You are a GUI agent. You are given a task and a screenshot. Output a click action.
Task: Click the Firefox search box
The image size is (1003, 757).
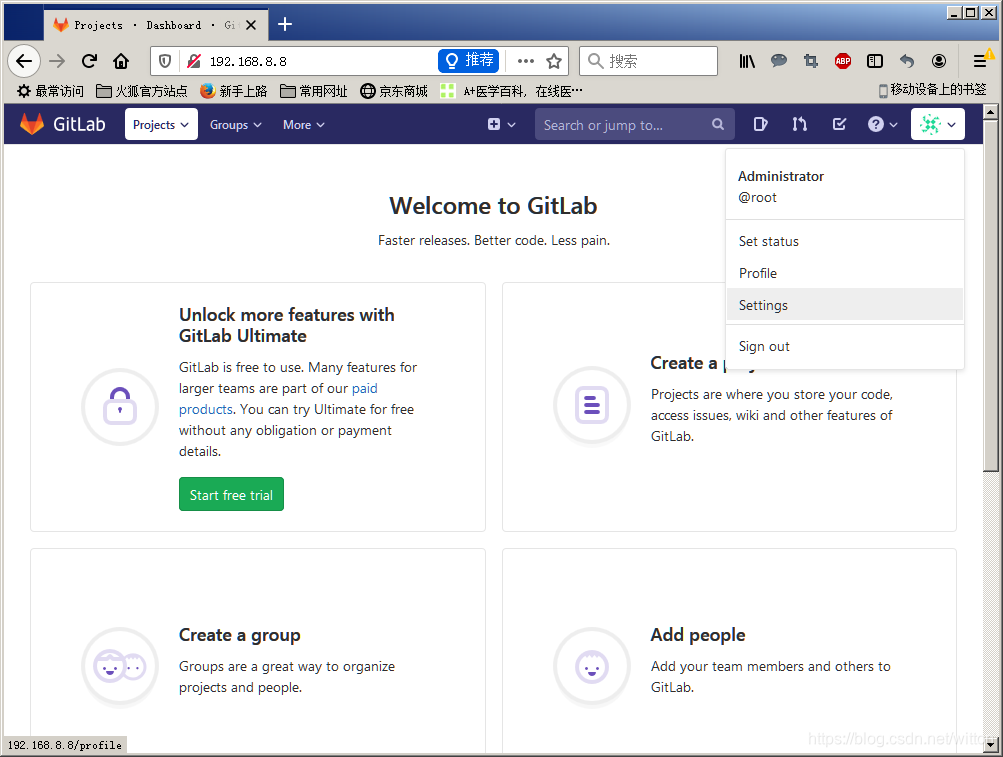point(648,61)
